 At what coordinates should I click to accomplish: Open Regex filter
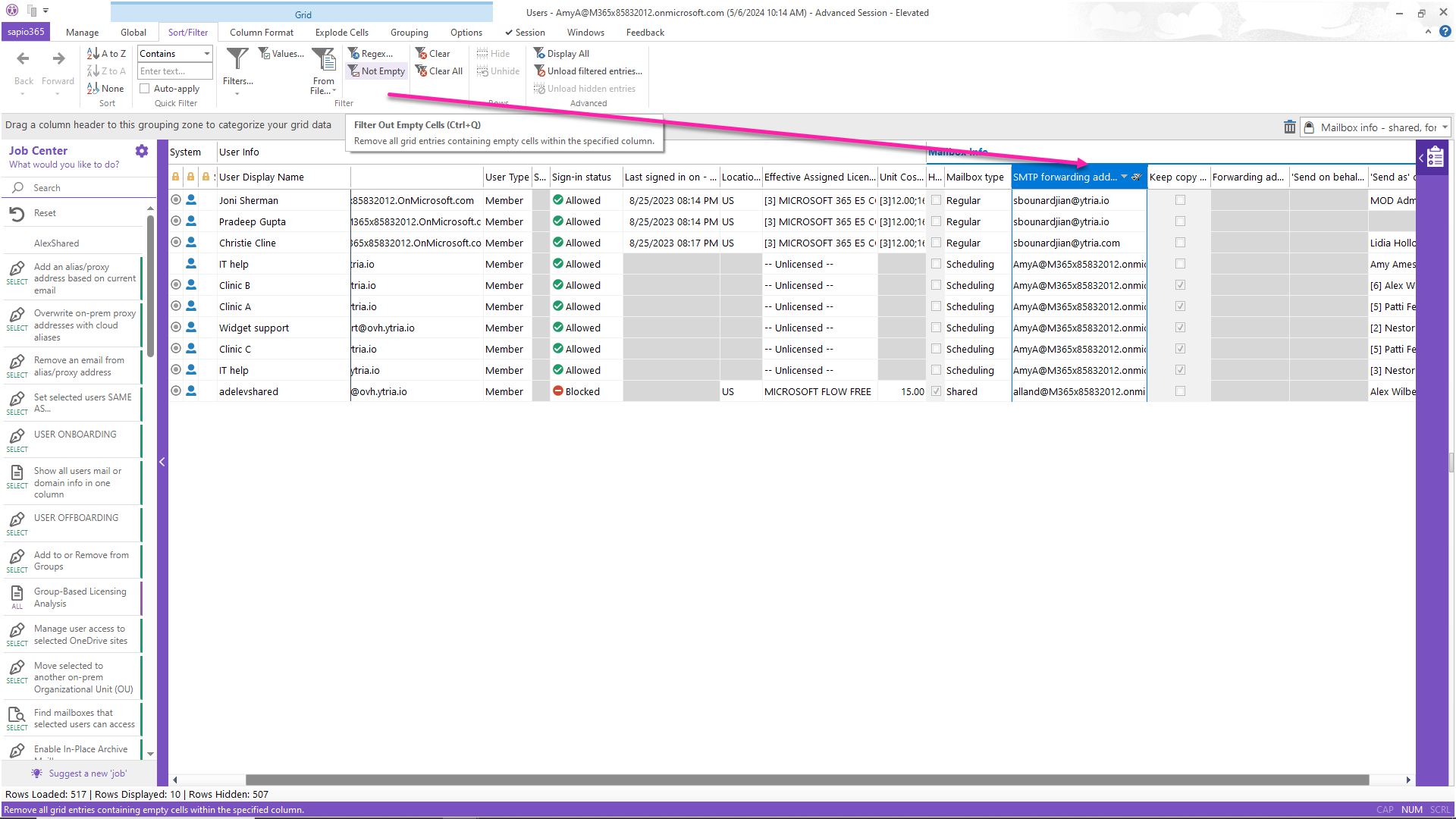[x=371, y=54]
